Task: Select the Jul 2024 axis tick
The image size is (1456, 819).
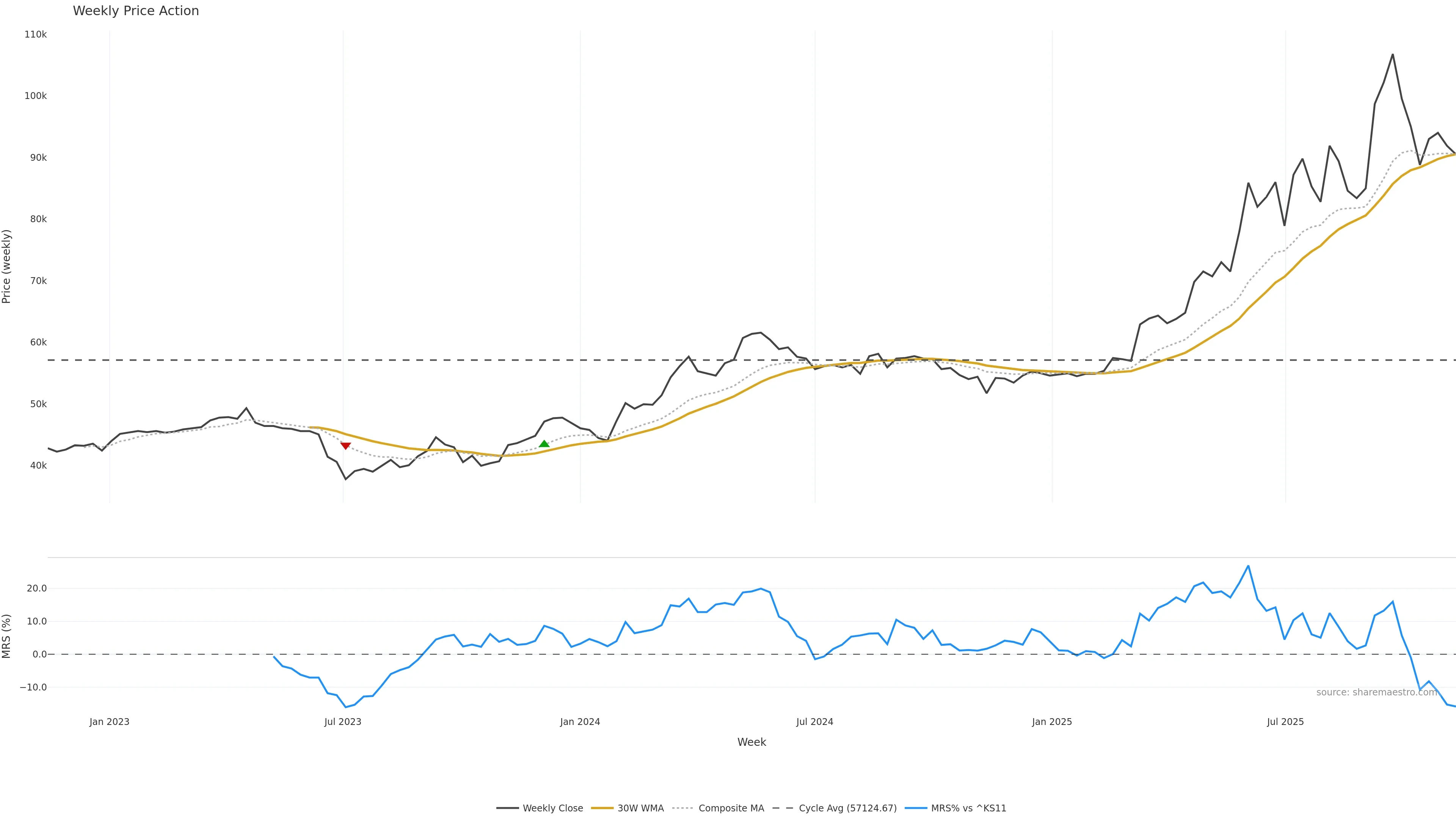Action: pos(814,722)
